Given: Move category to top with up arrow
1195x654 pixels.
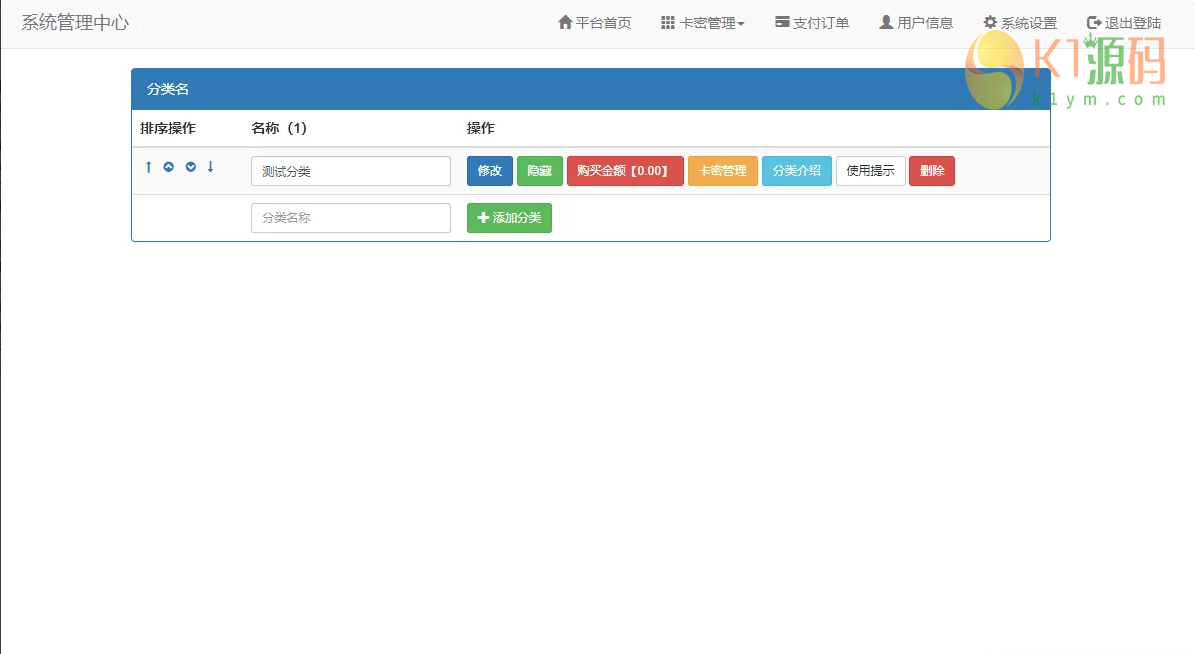Looking at the screenshot, I should [149, 167].
